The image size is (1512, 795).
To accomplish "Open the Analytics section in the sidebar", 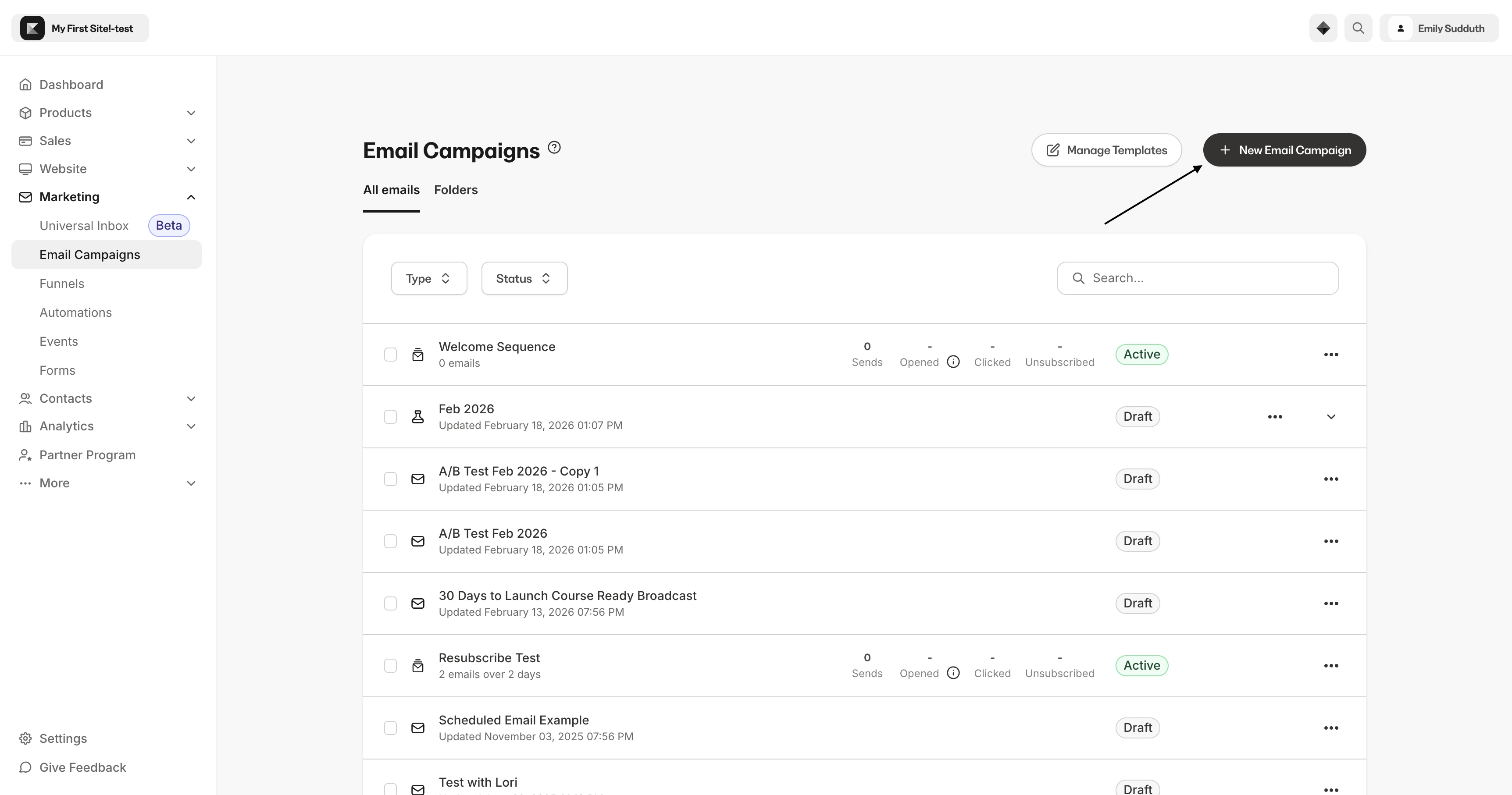I will tap(66, 426).
